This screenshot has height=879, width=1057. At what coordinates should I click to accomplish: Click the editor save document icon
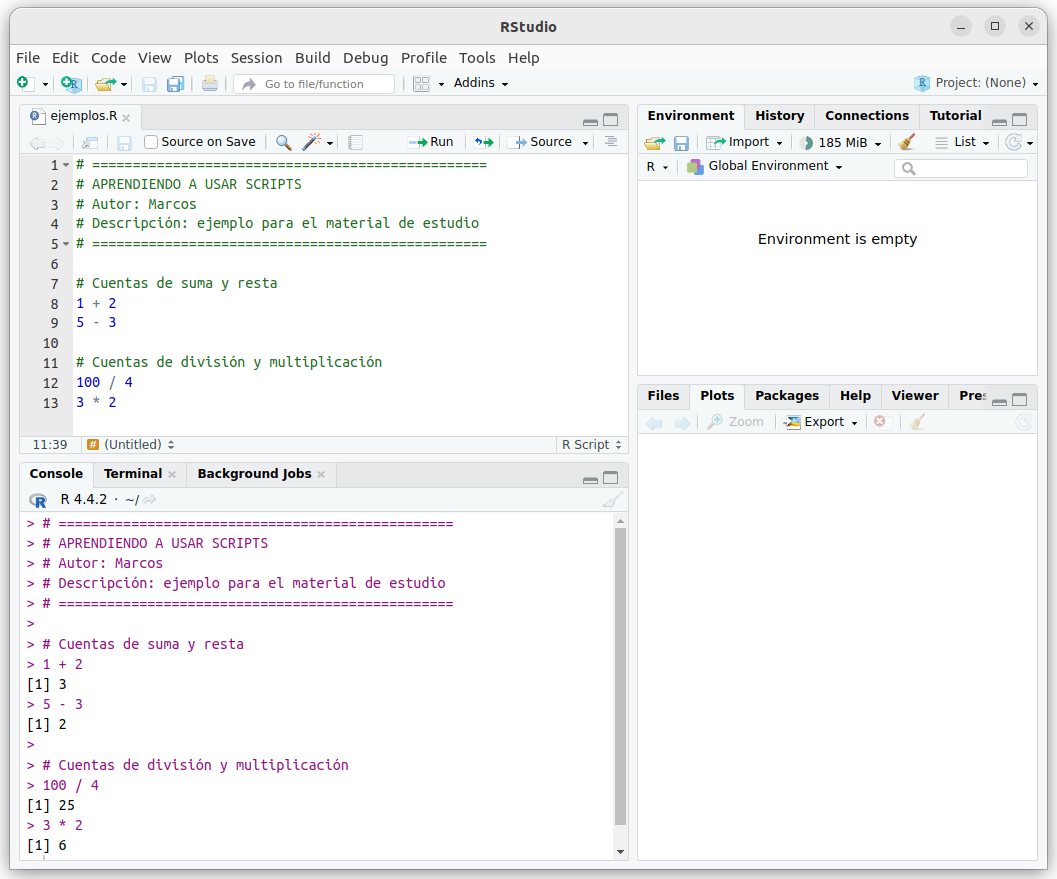[x=124, y=142]
